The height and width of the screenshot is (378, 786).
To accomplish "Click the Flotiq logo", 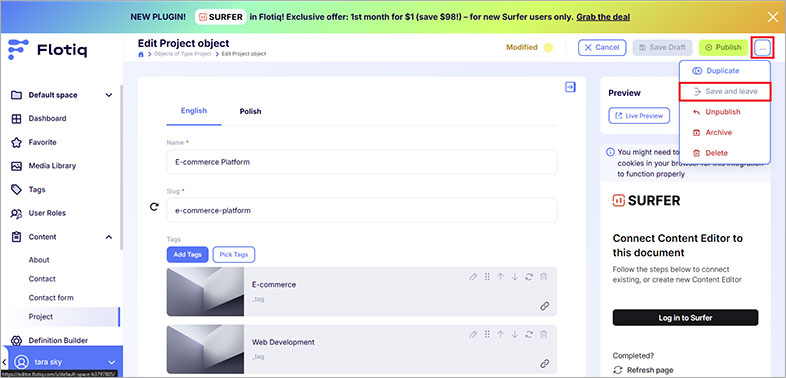I will click(48, 50).
